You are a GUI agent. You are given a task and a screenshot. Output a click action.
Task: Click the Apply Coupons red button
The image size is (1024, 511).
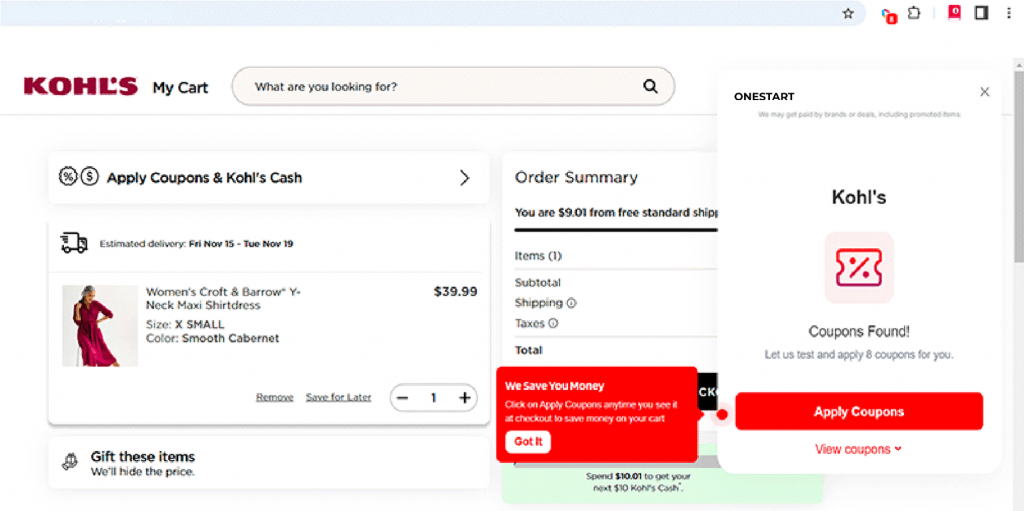(x=859, y=412)
